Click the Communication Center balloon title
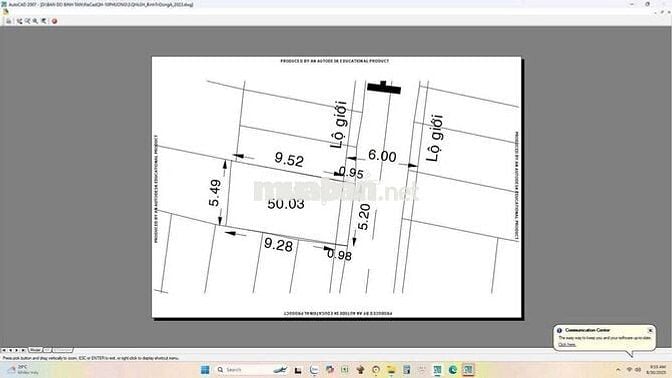This screenshot has width=672, height=378. coord(587,330)
